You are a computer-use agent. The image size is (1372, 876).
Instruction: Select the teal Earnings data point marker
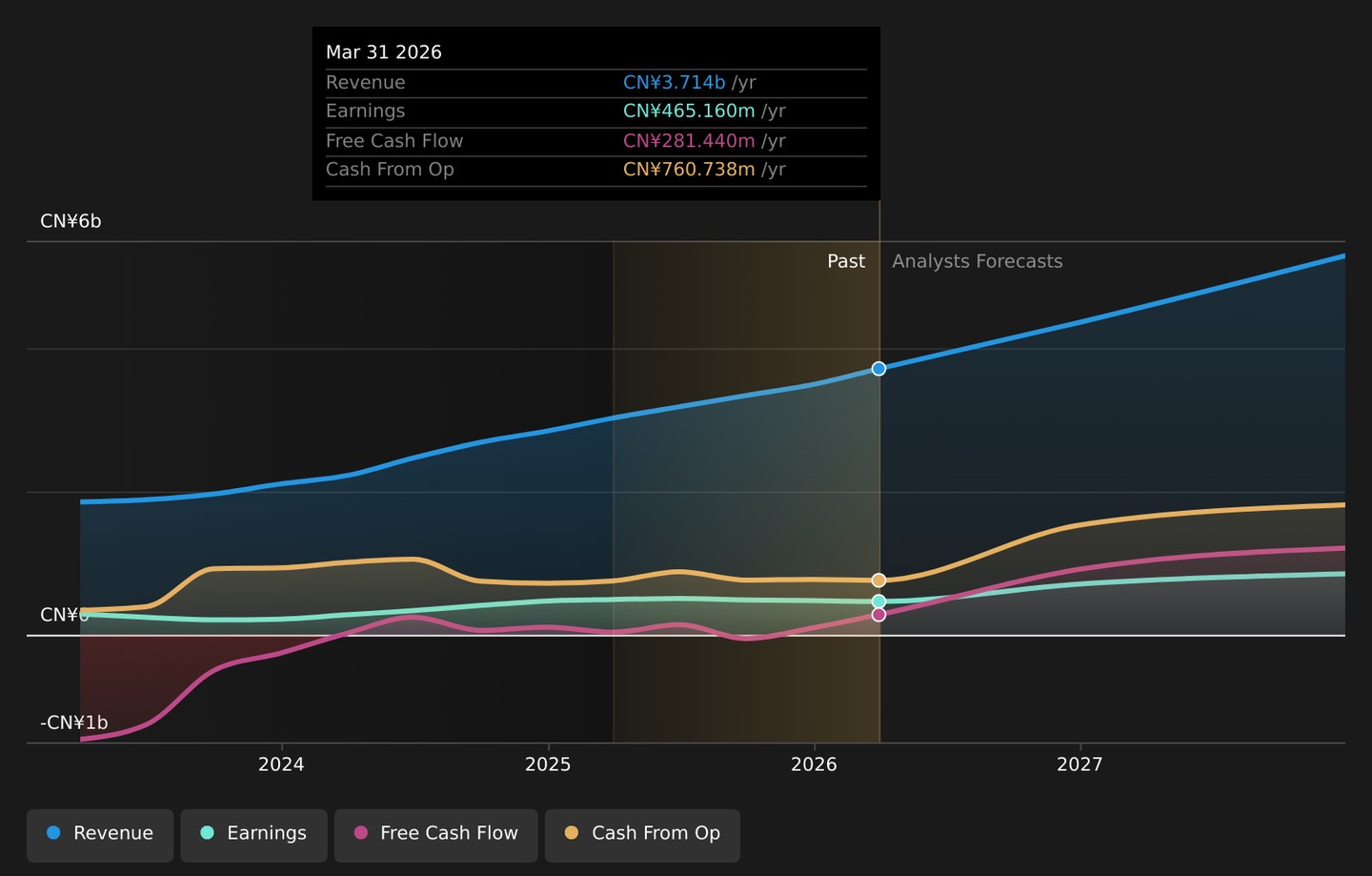click(878, 601)
